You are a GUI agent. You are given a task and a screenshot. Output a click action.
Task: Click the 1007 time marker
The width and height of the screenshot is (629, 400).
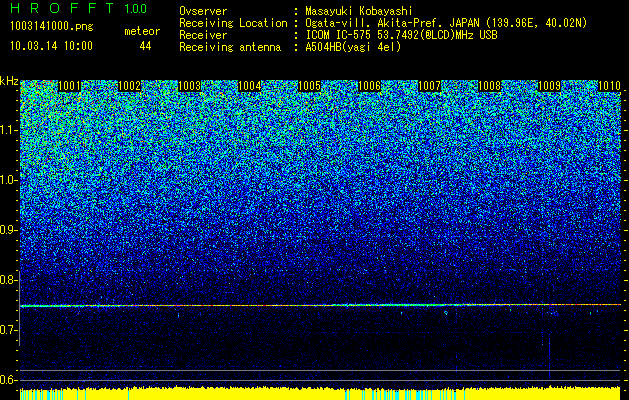tap(430, 86)
